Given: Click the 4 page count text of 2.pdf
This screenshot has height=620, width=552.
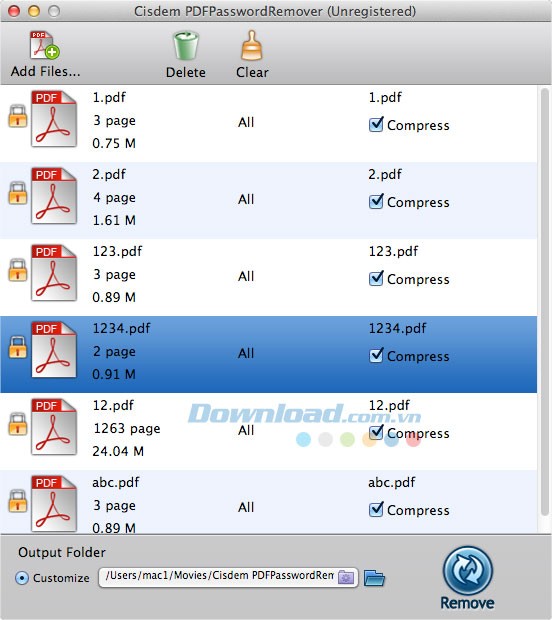Looking at the screenshot, I should click(114, 198).
